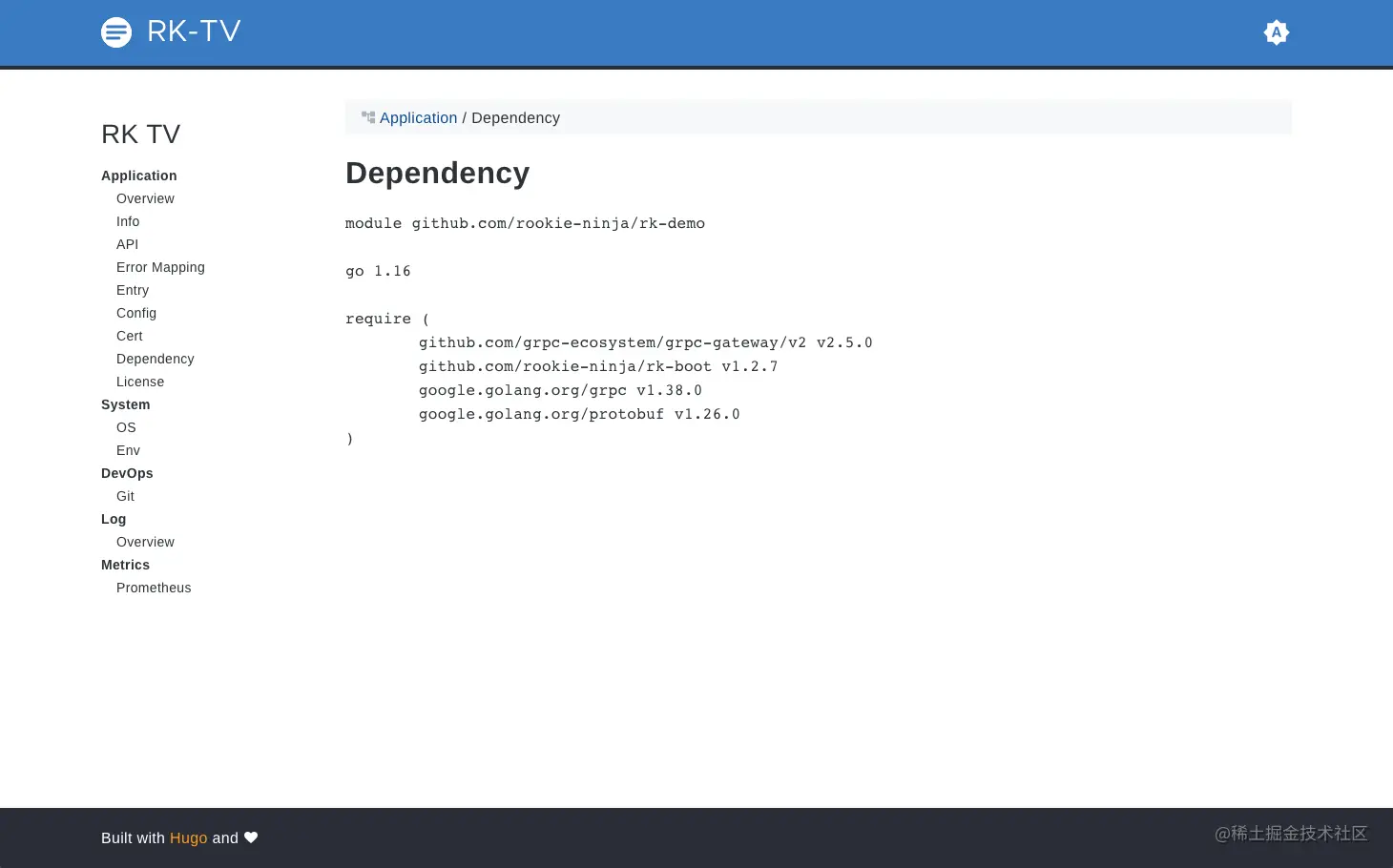Screen dimensions: 1393x868
Task: Click the go 1.16 line
Action: tap(378, 271)
